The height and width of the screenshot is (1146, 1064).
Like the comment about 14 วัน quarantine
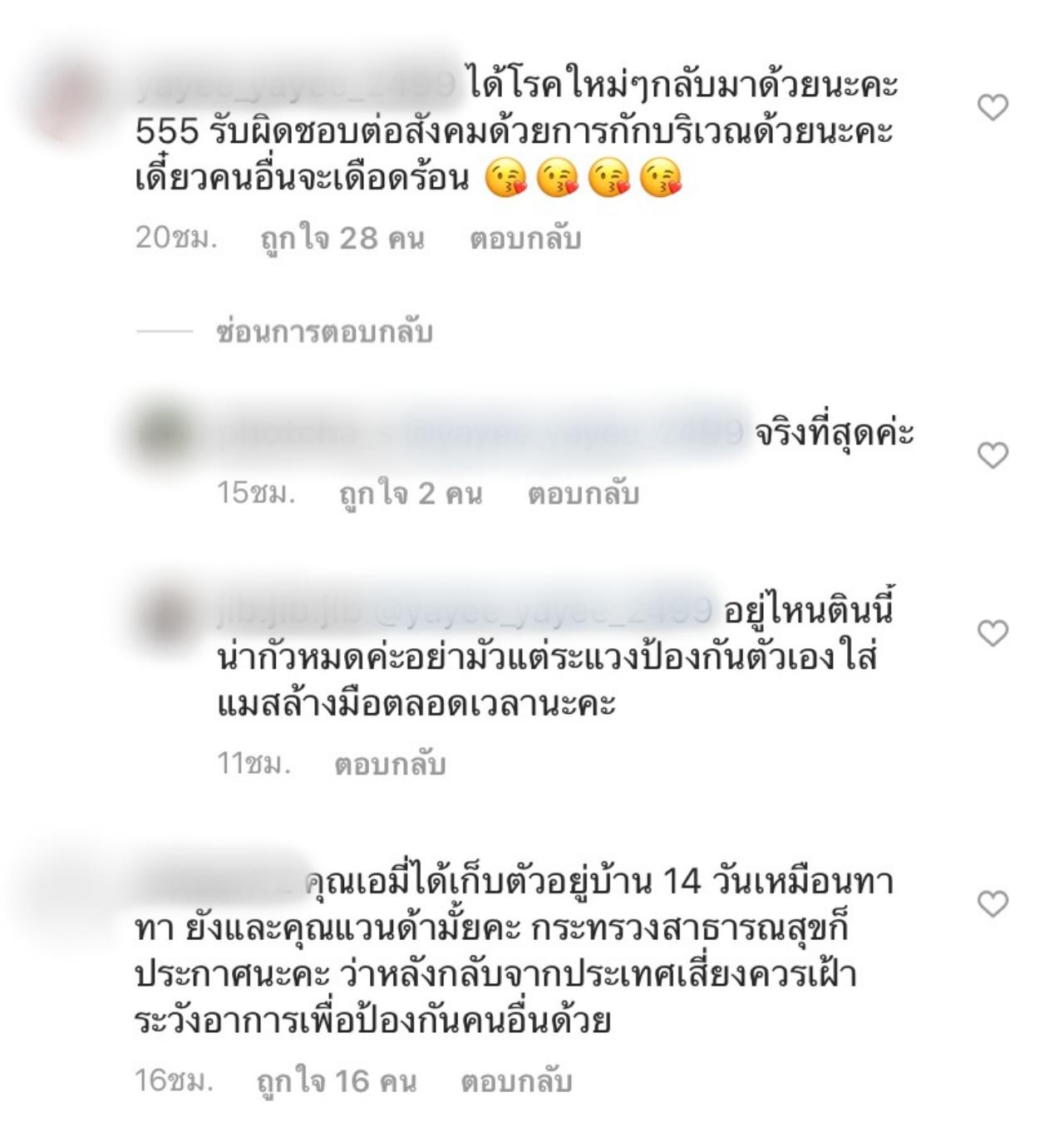(993, 903)
